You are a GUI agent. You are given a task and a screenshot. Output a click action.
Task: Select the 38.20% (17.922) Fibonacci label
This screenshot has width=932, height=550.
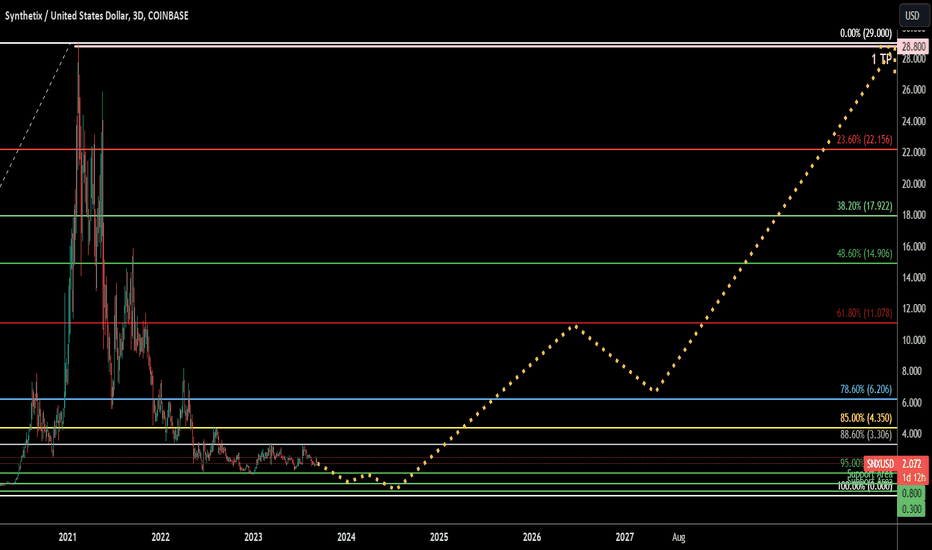864,206
